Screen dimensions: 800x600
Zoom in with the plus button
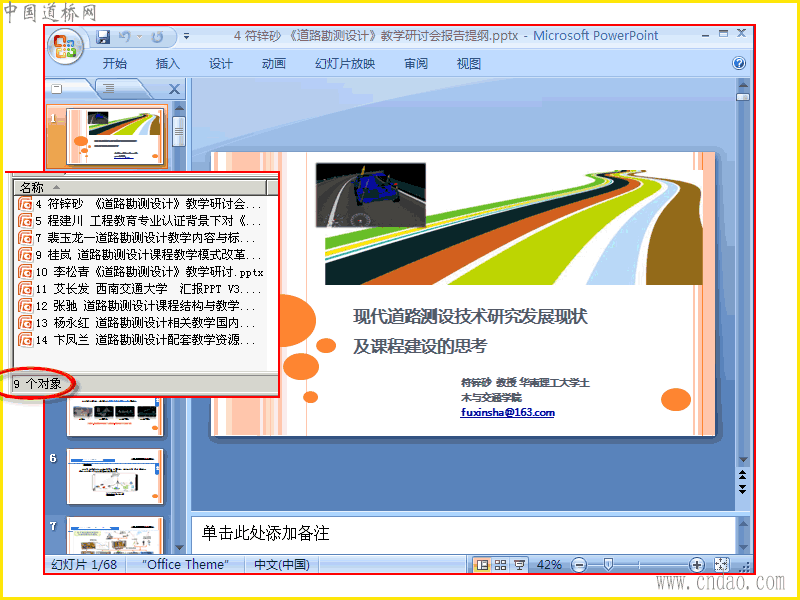696,565
